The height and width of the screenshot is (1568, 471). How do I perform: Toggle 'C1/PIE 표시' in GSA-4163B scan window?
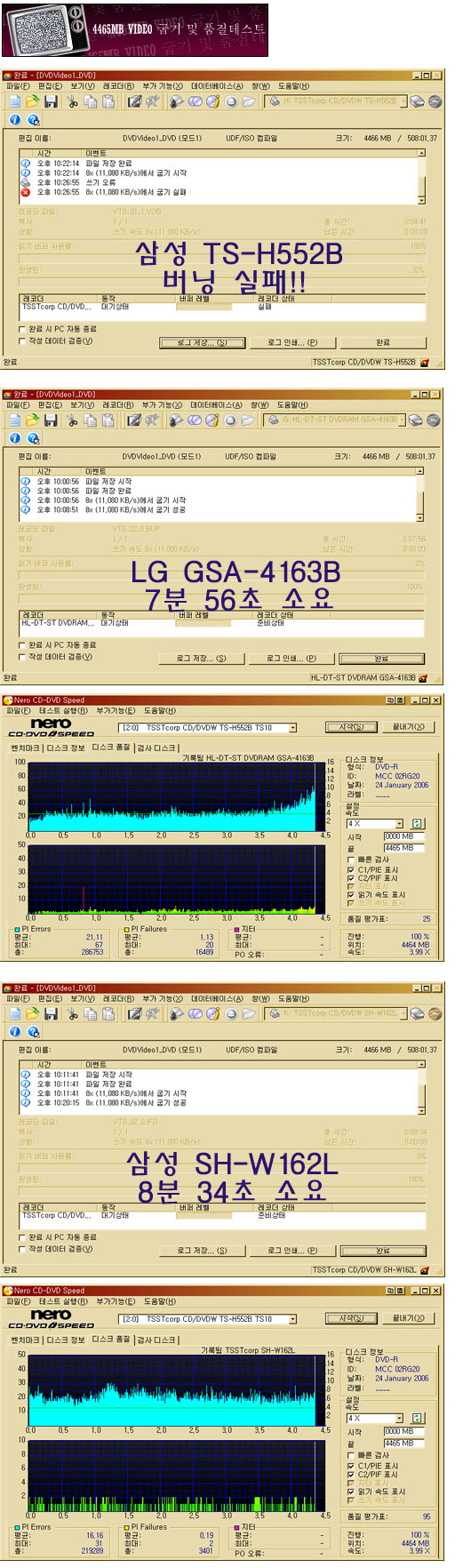click(x=350, y=870)
